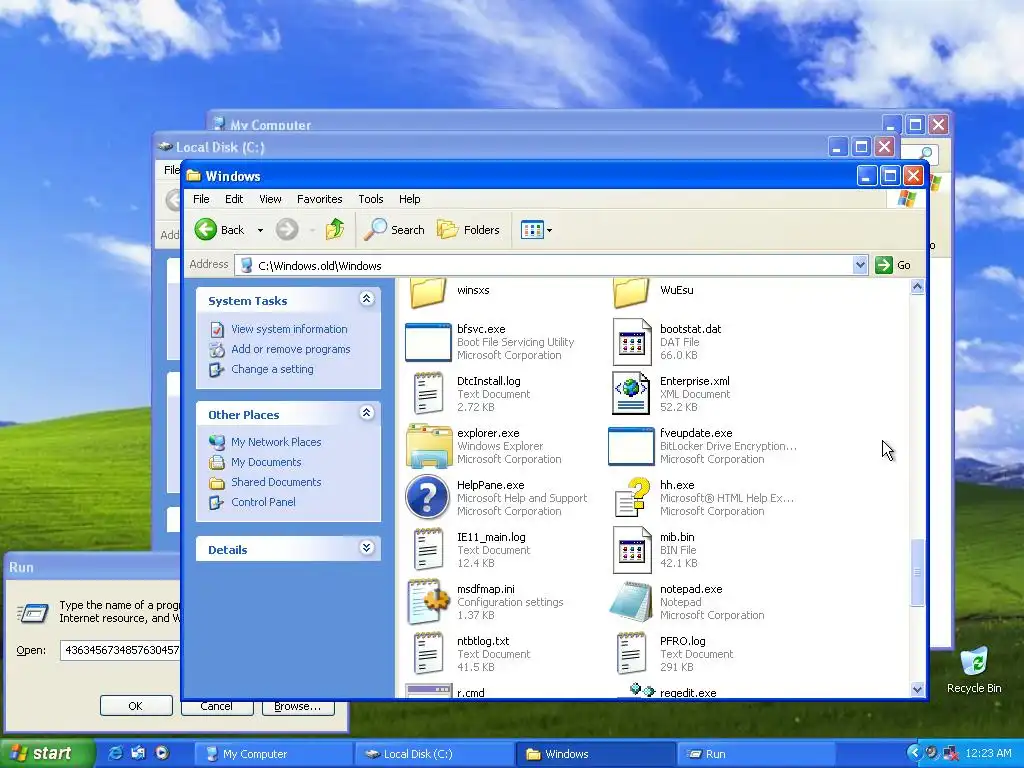Open the View menu
The width and height of the screenshot is (1024, 768).
pyautogui.click(x=270, y=199)
